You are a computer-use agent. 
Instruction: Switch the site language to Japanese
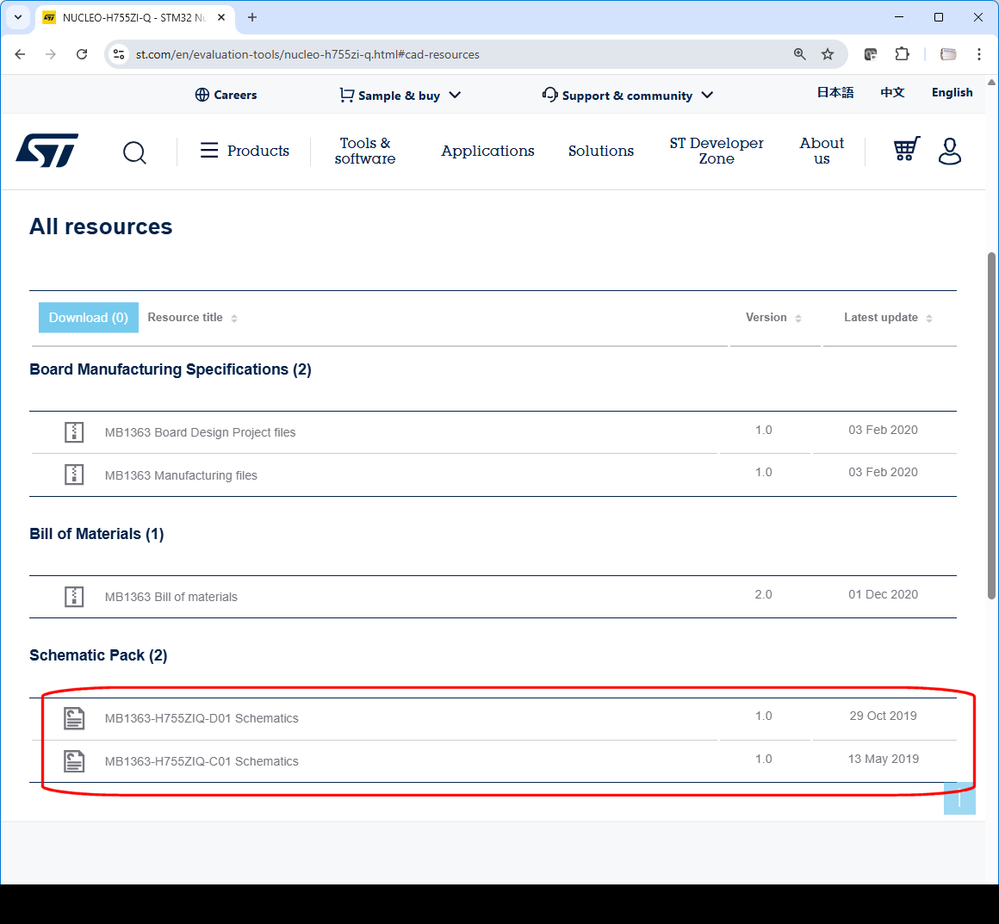click(x=835, y=92)
